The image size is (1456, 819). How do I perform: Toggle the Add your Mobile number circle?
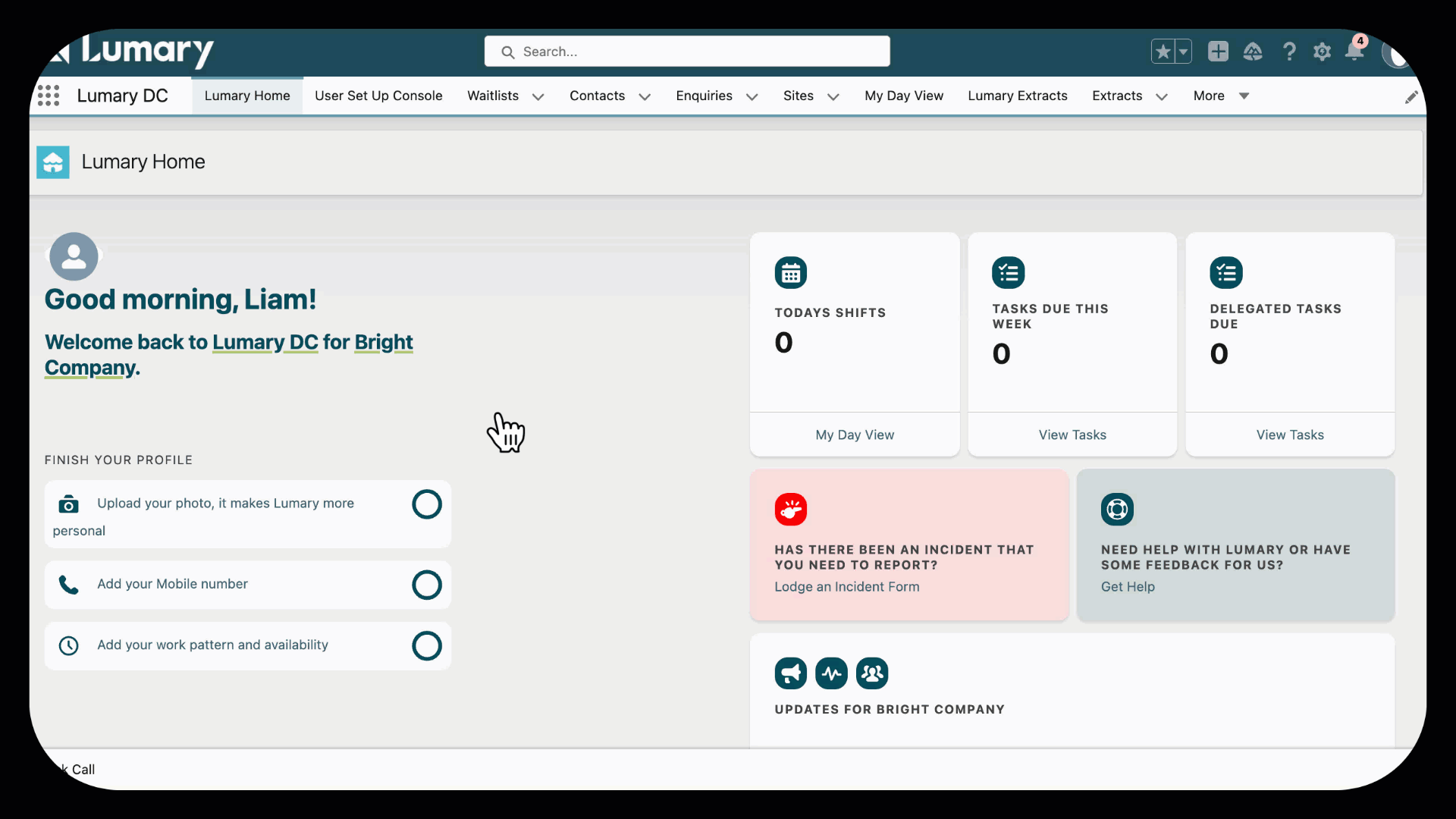[x=426, y=585]
